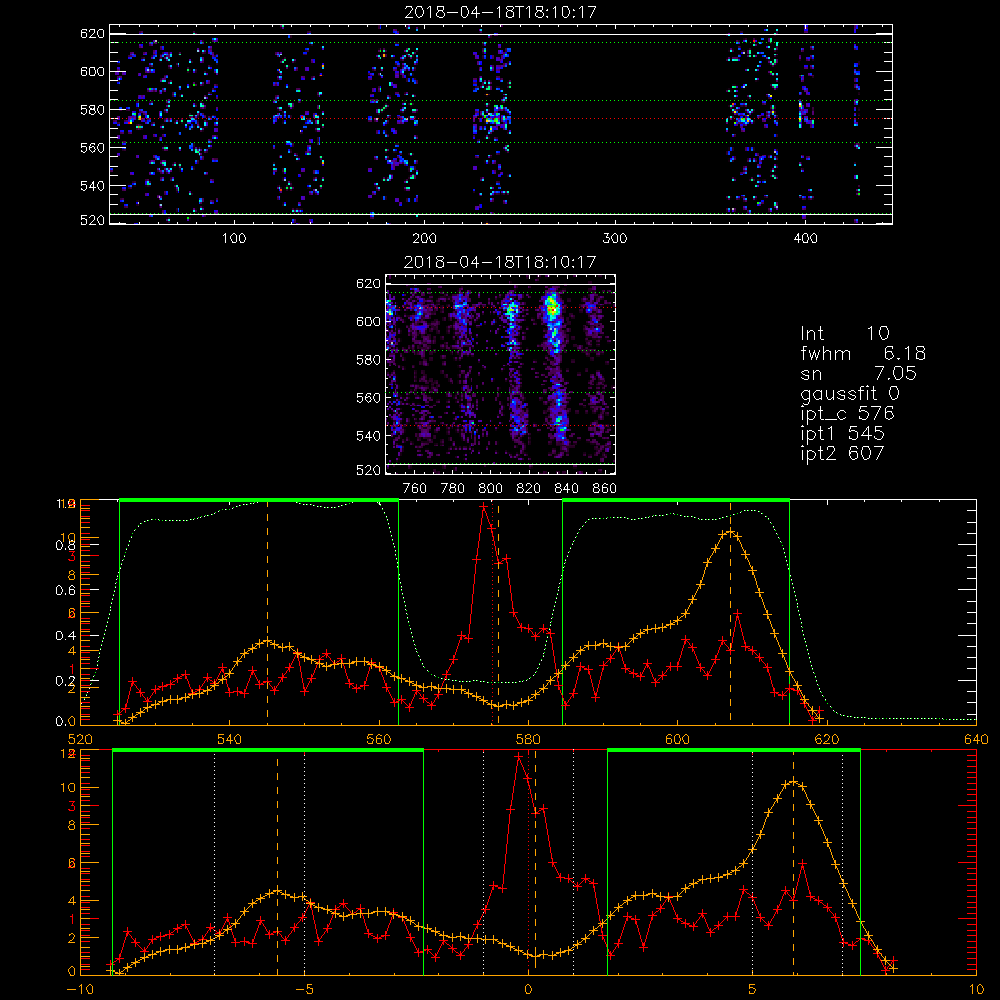Viewport: 1000px width, 1000px height.
Task: Click x-axis label 400 of top image
Action: 805,239
